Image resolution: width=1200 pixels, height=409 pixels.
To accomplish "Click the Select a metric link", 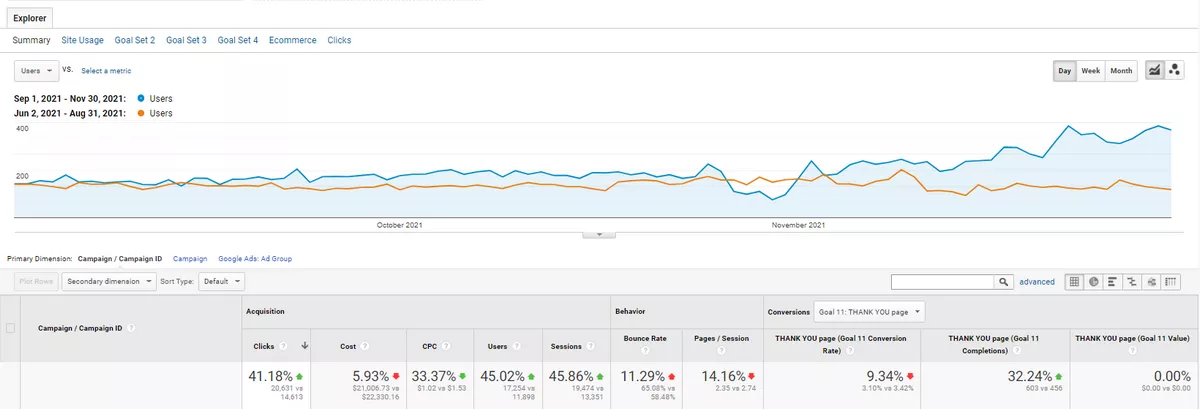I will 106,71.
